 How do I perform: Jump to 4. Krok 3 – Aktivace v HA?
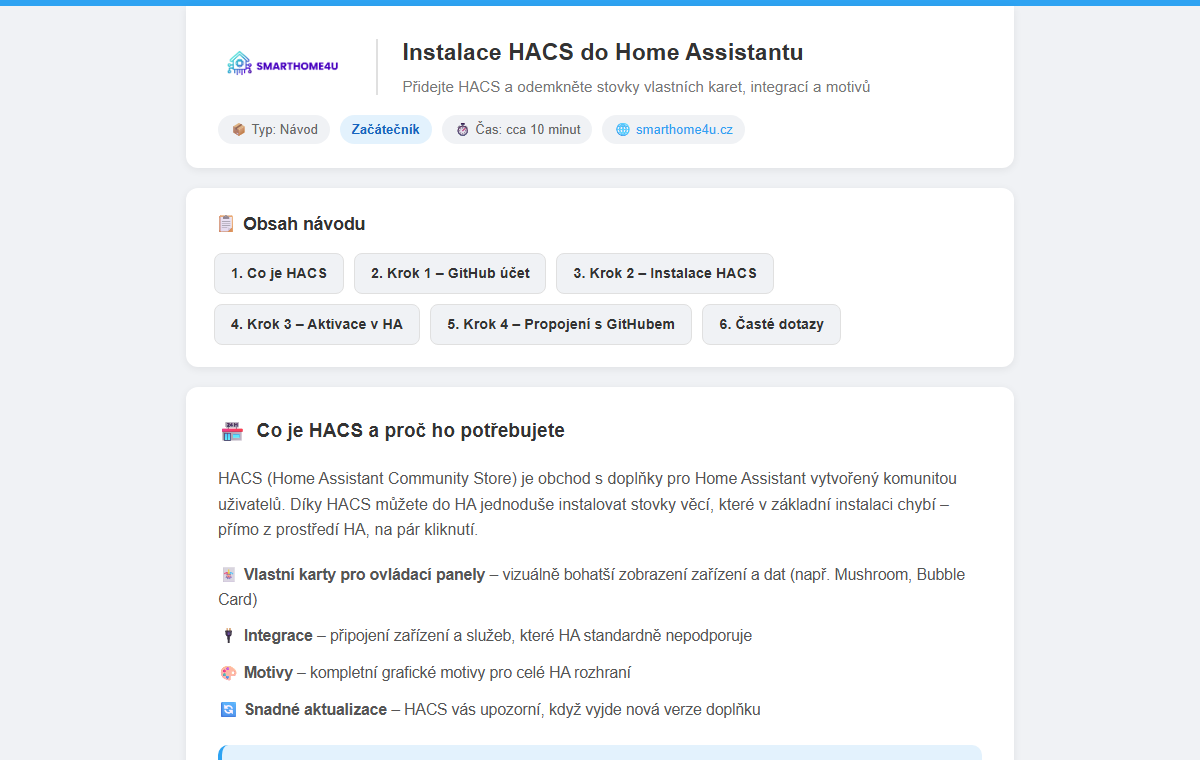pyautogui.click(x=317, y=324)
